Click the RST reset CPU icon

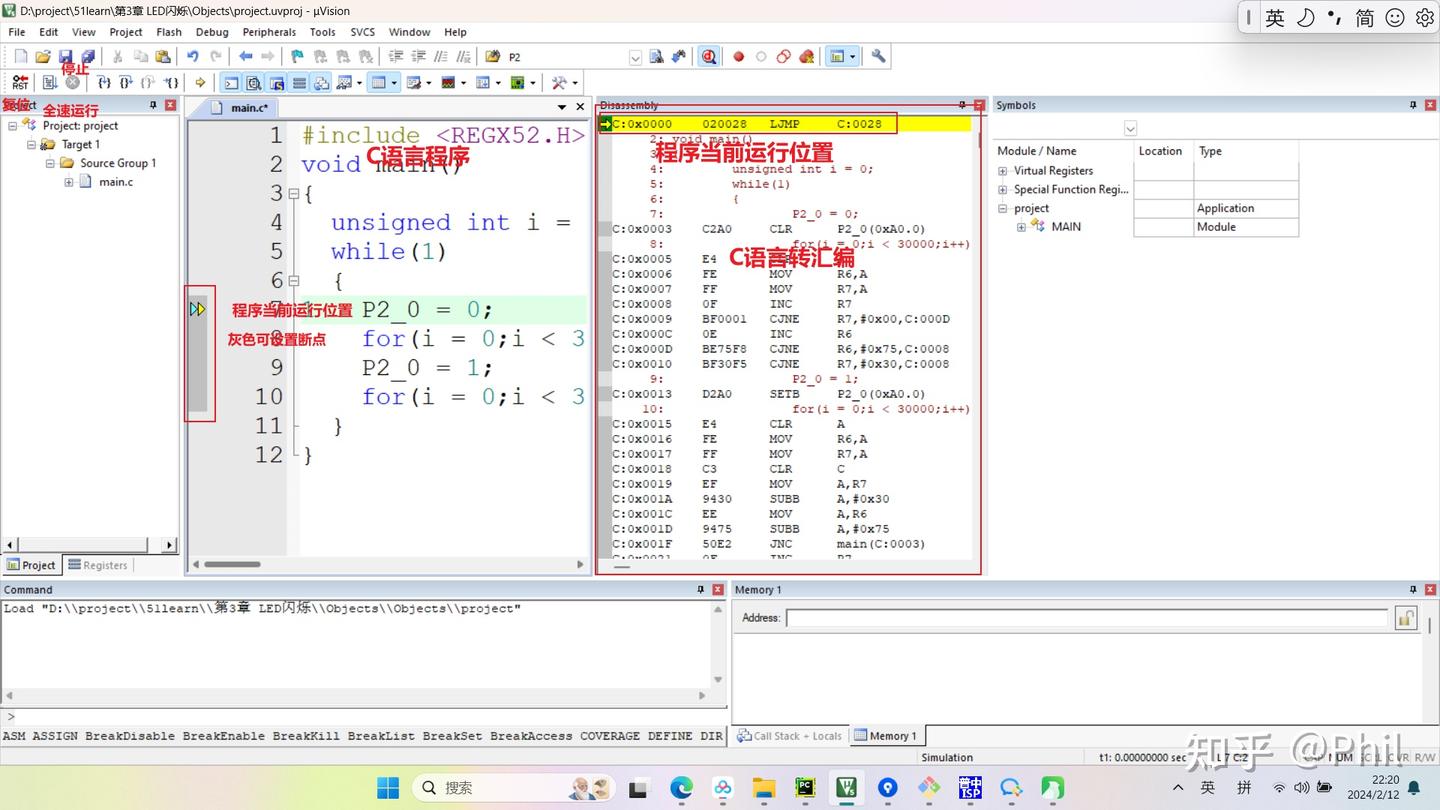pos(20,83)
